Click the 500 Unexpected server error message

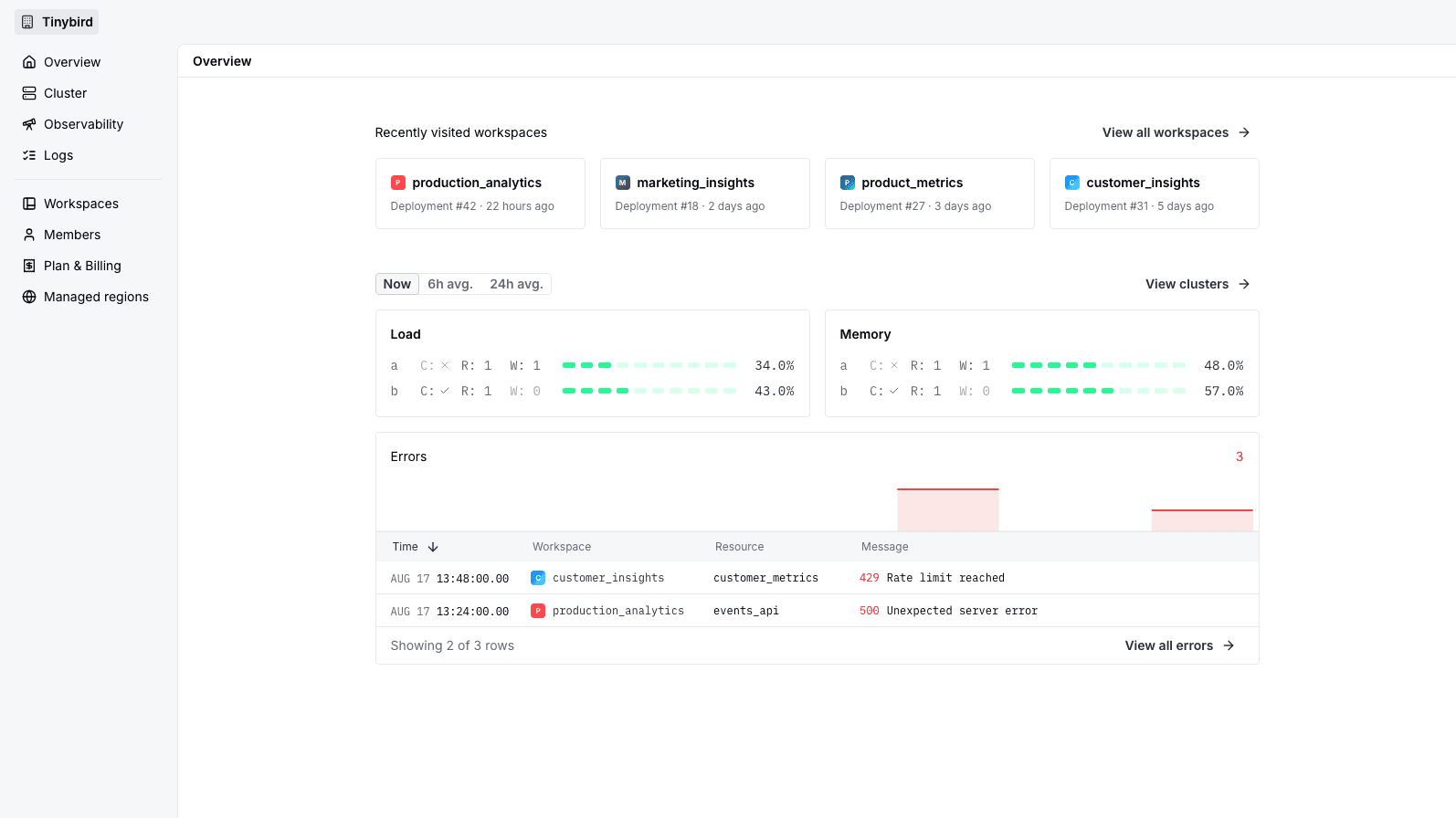click(948, 611)
